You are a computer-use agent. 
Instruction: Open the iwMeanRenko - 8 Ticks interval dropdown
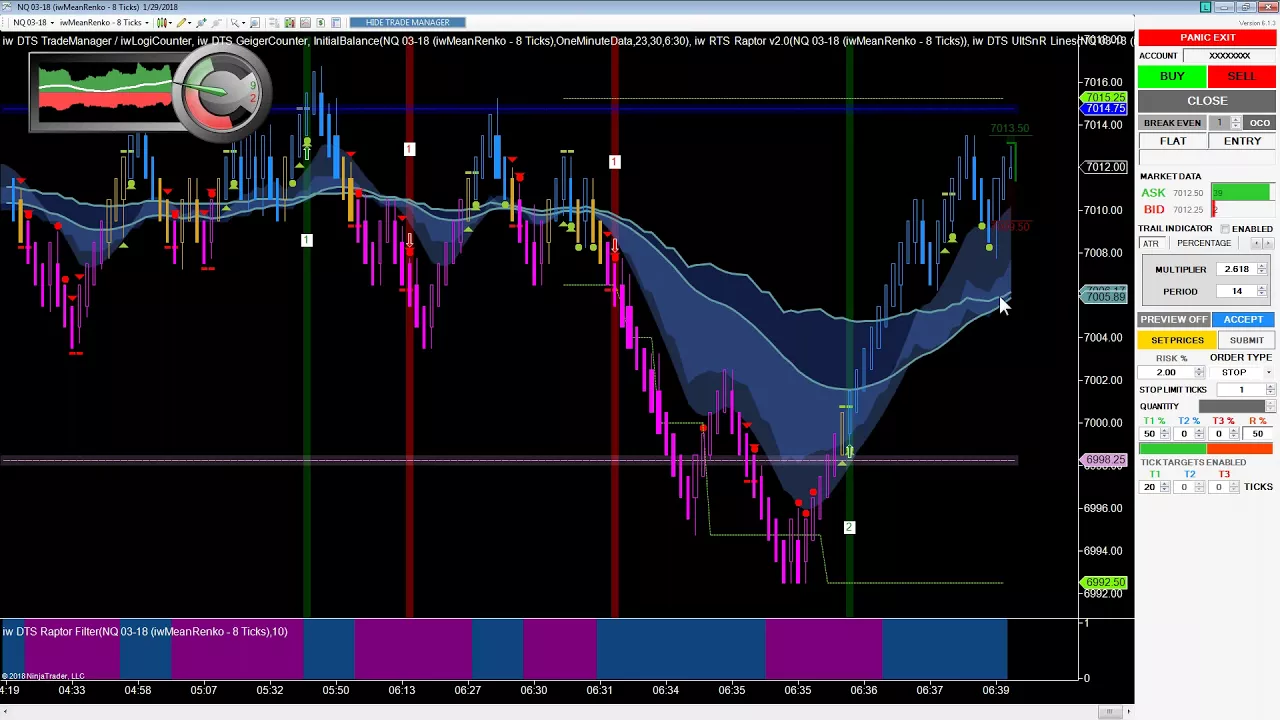coord(104,22)
